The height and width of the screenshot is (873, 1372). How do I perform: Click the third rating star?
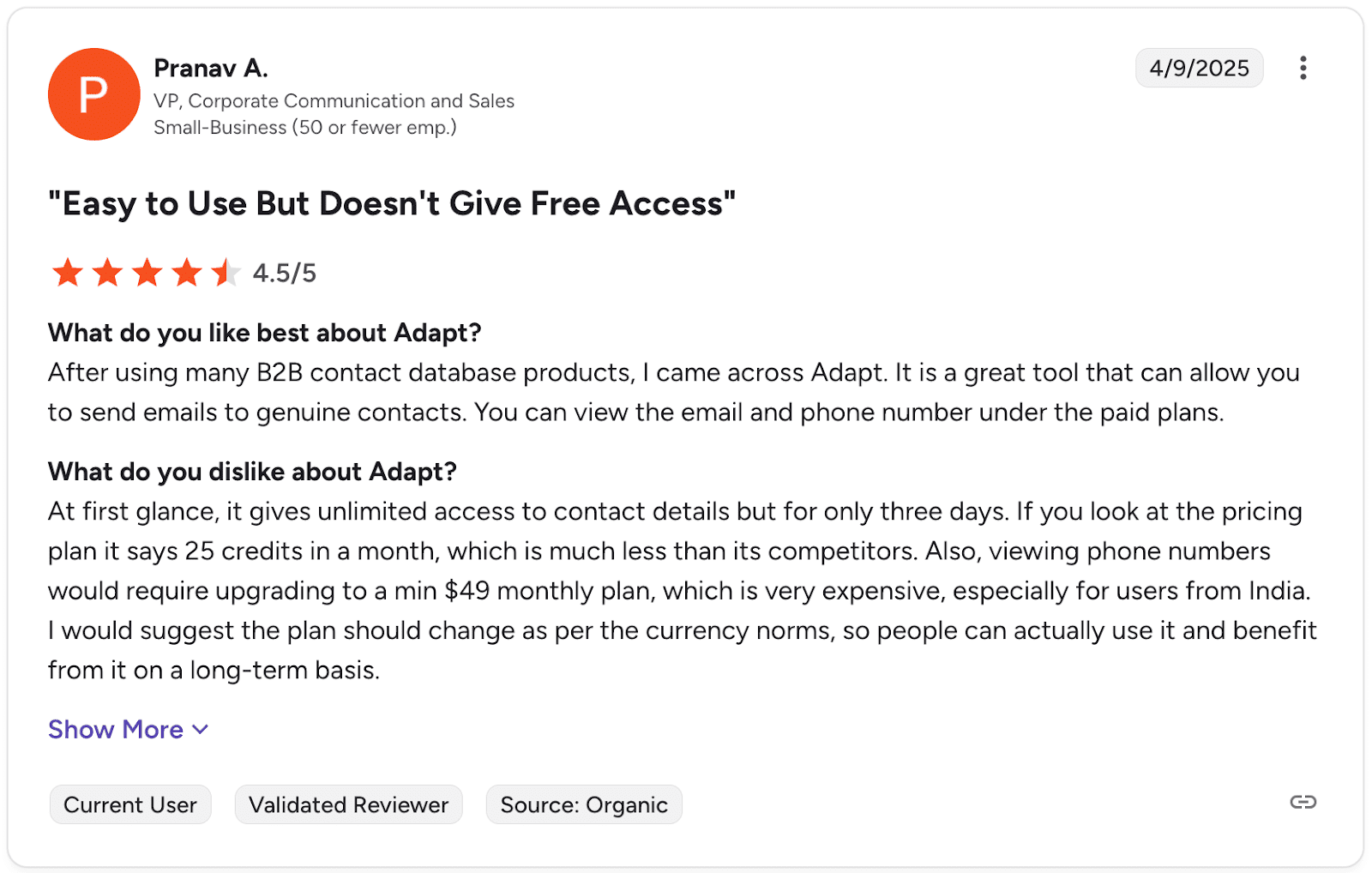[147, 273]
